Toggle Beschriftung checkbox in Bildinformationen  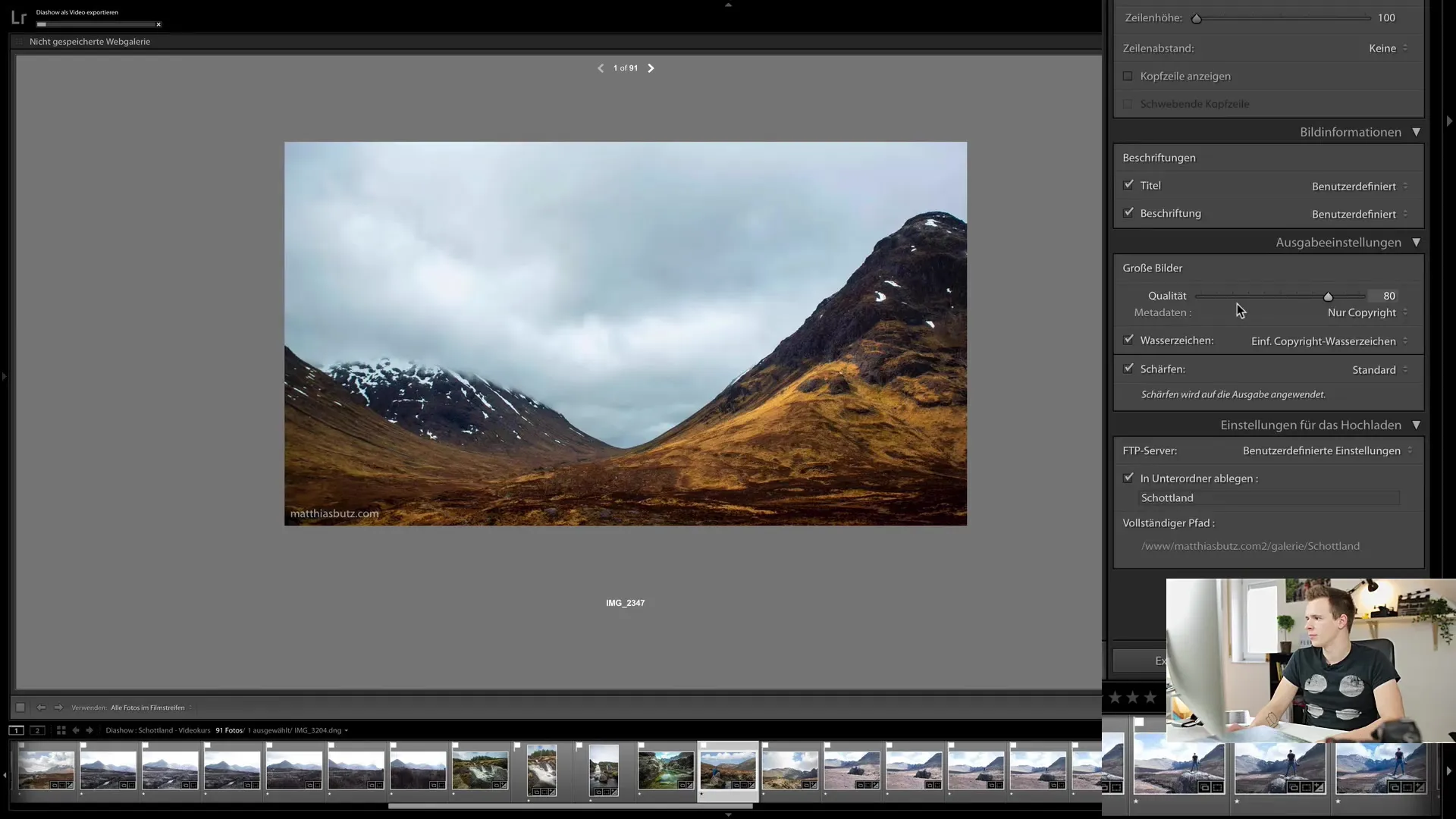coord(1128,212)
